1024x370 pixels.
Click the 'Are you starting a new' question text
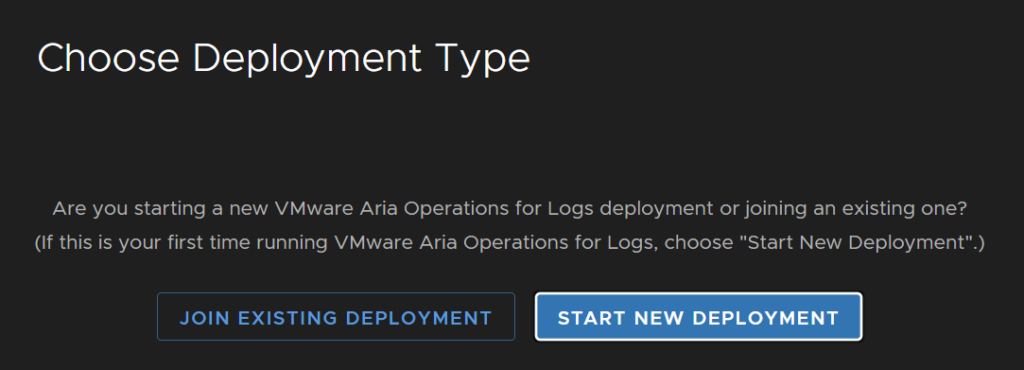click(x=509, y=209)
